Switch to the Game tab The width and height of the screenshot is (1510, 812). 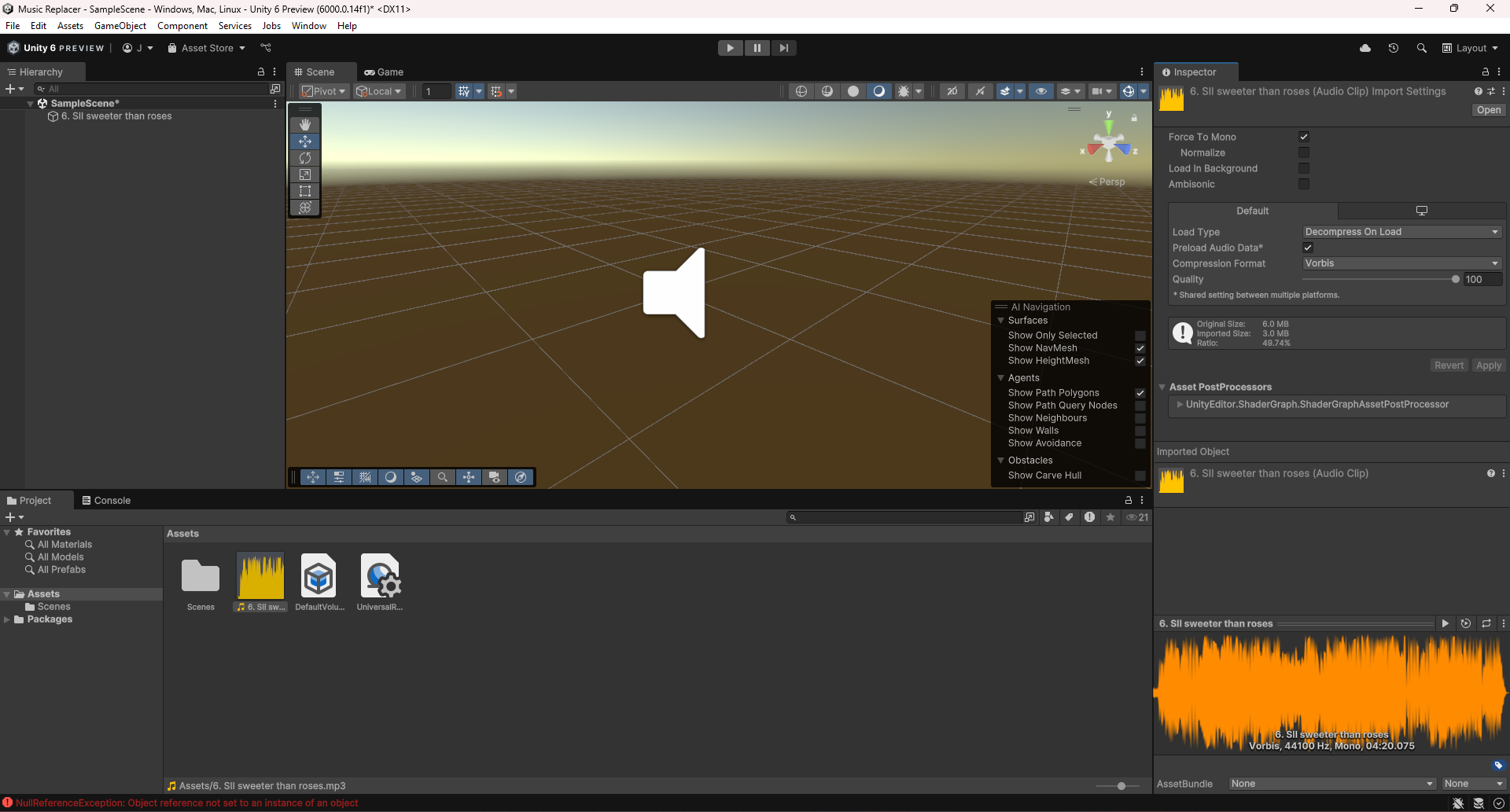[x=384, y=72]
